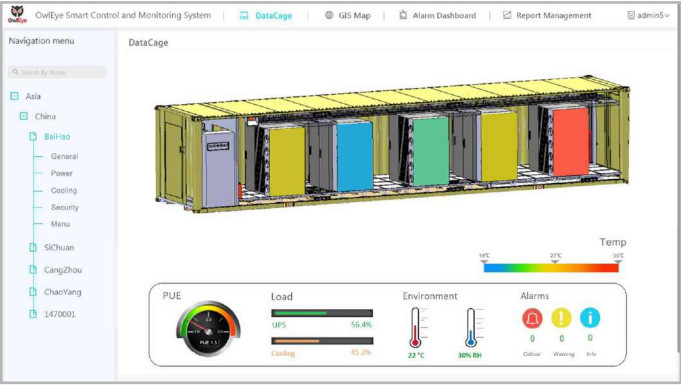
Task: Click the '22 °C' temperature reading
Action: 416,355
